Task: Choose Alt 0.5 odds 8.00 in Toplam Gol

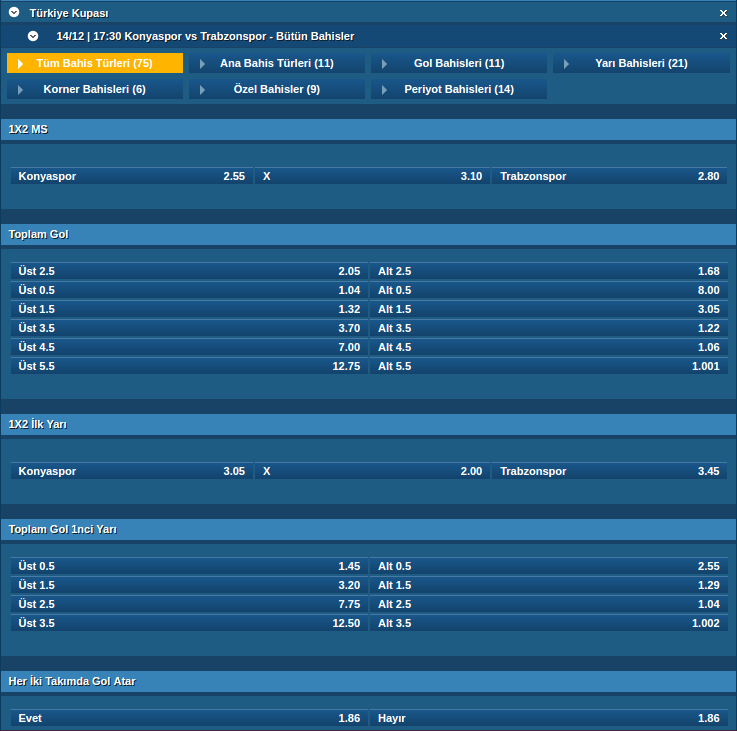Action: (549, 290)
